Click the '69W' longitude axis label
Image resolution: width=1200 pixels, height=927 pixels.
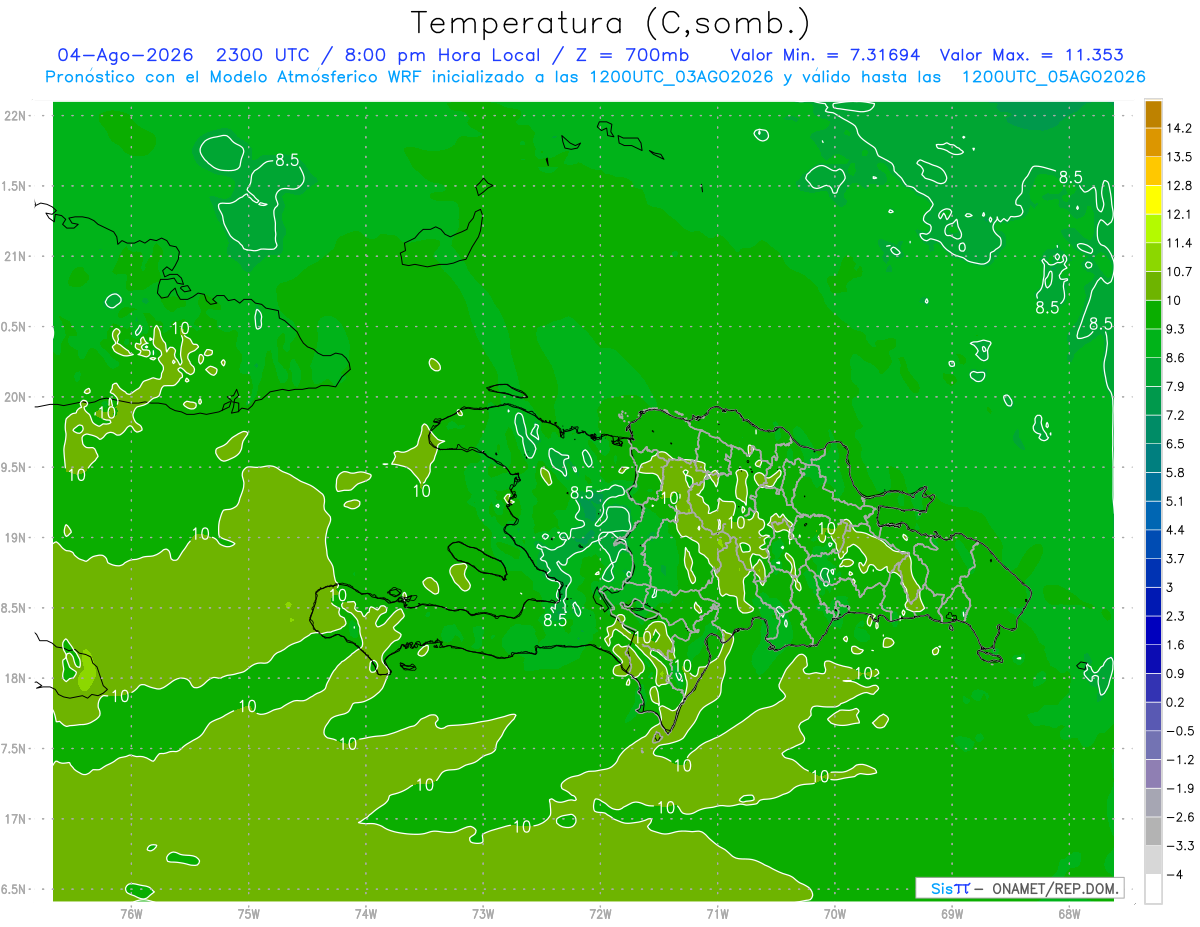tap(951, 913)
